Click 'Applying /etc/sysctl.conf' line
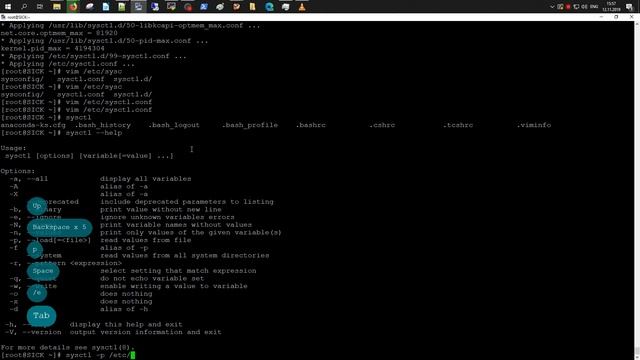This screenshot has height=360, width=640. click(67, 64)
